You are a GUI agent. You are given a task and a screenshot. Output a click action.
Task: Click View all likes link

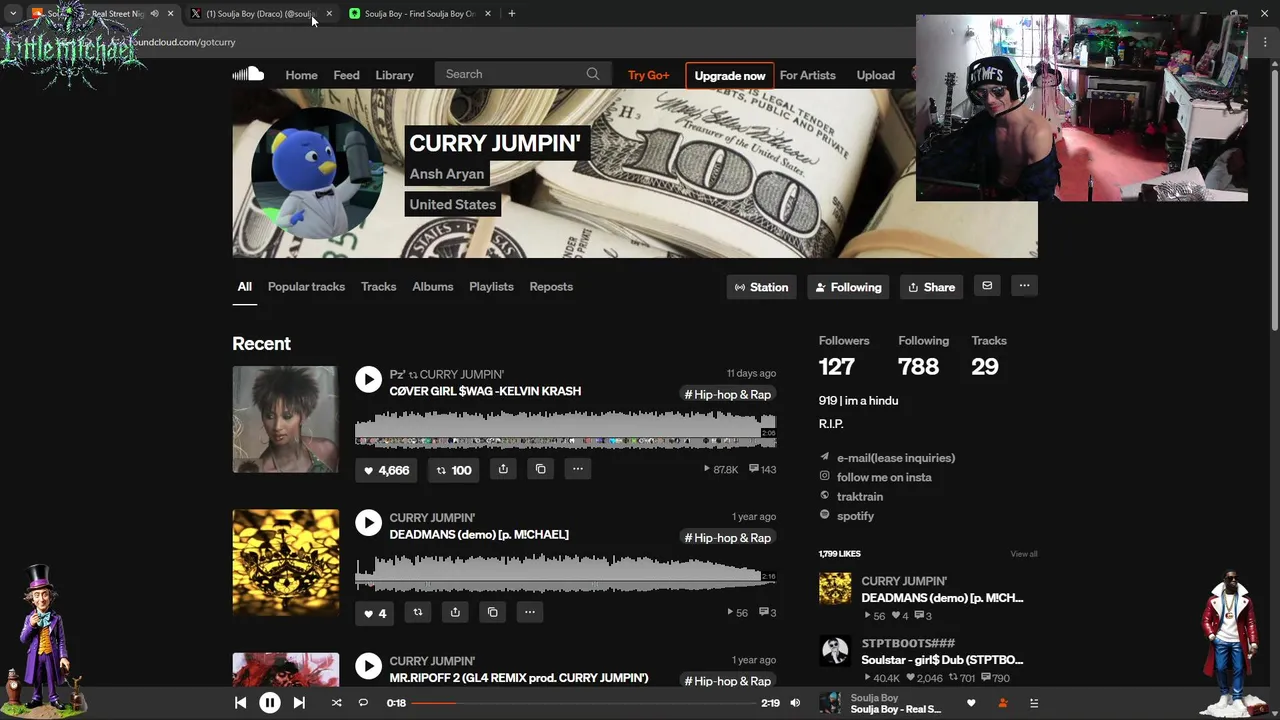tap(1024, 554)
